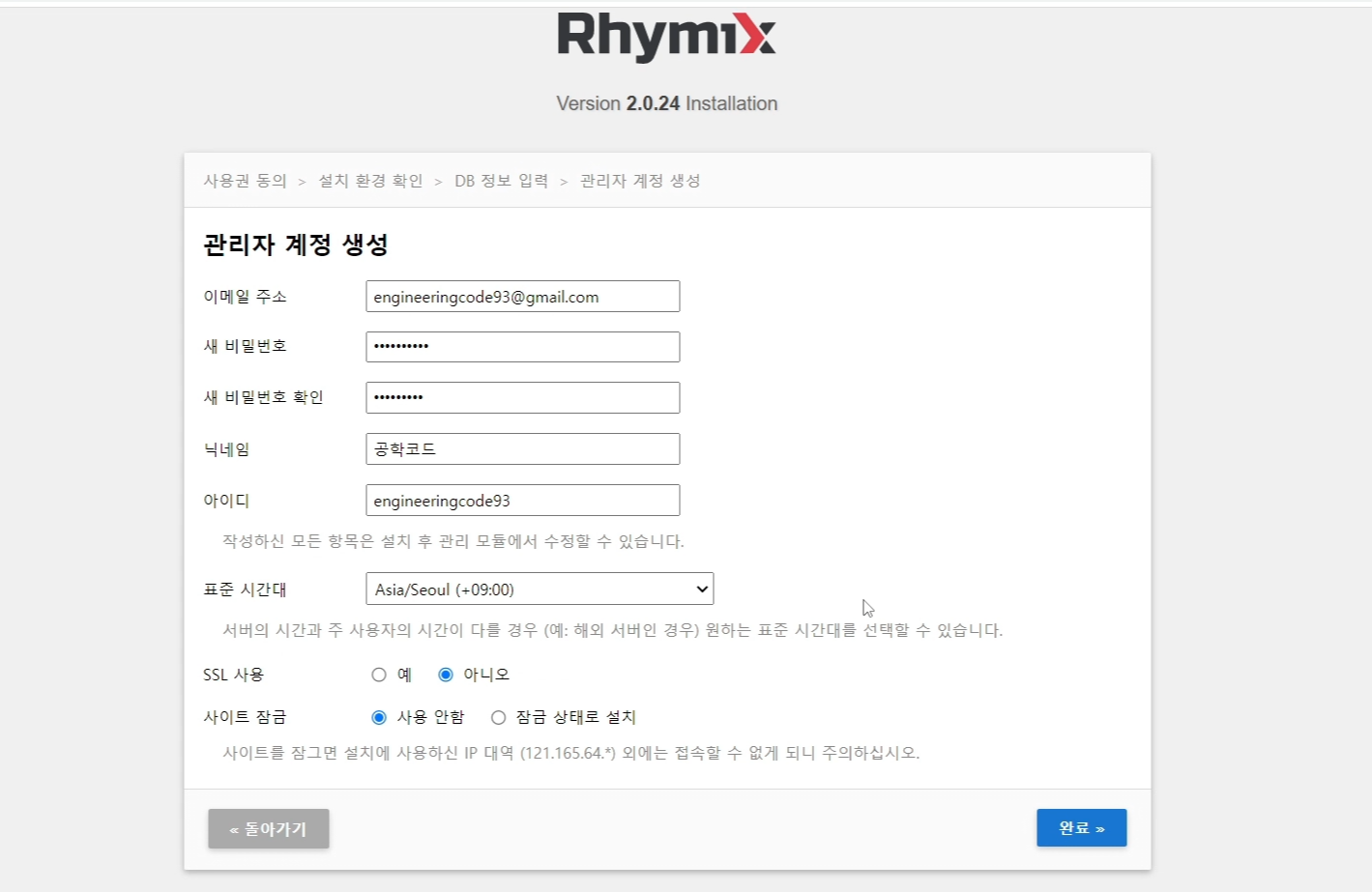Click the 'Version 2.0.24 Installation' text
1372x892 pixels.
(666, 103)
